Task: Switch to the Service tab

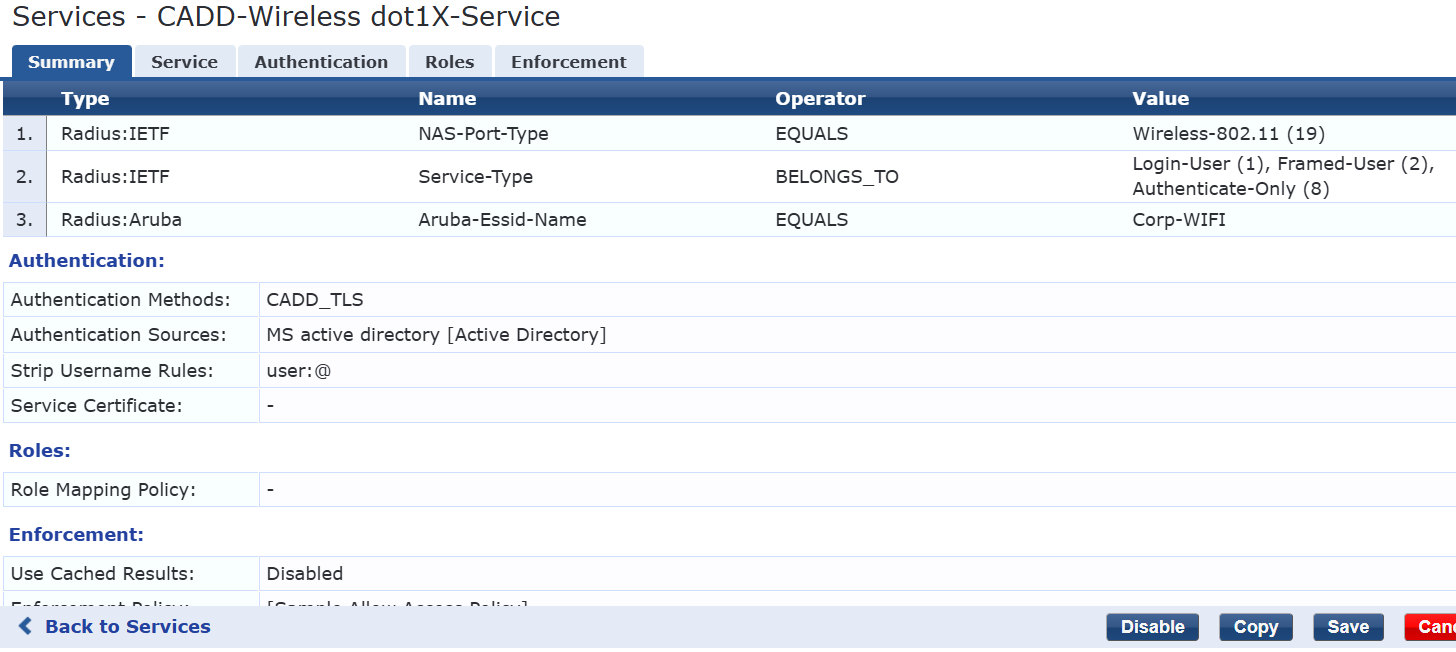Action: point(184,61)
